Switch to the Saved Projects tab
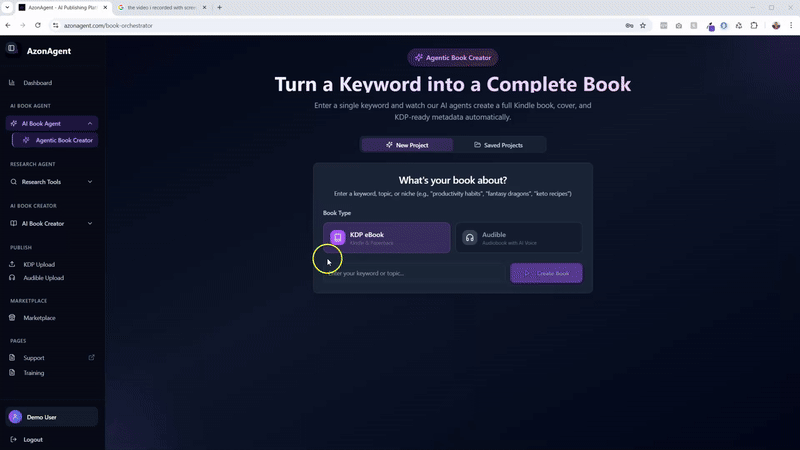Viewport: 800px width, 450px height. [x=498, y=145]
